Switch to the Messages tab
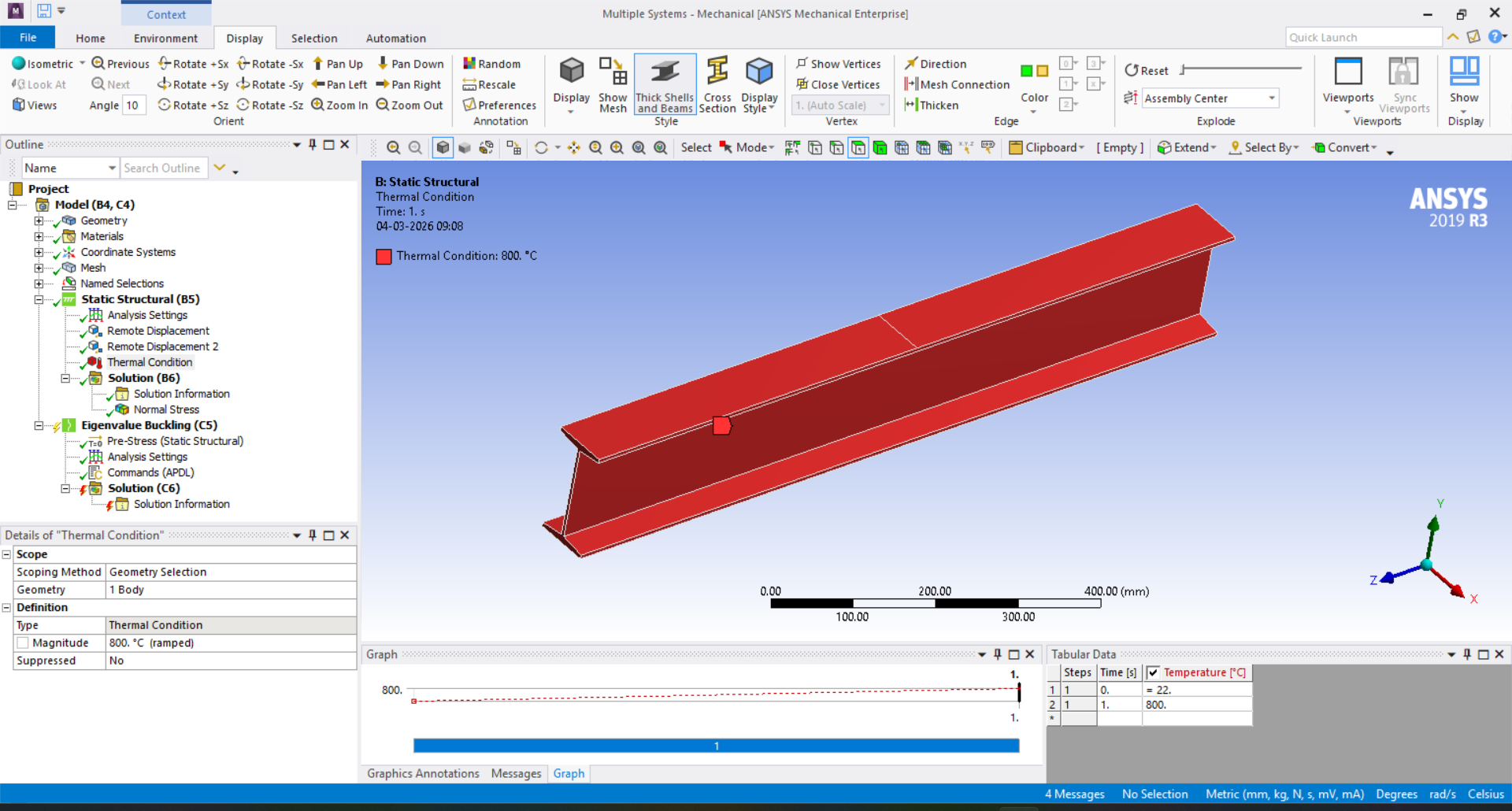 (x=516, y=774)
